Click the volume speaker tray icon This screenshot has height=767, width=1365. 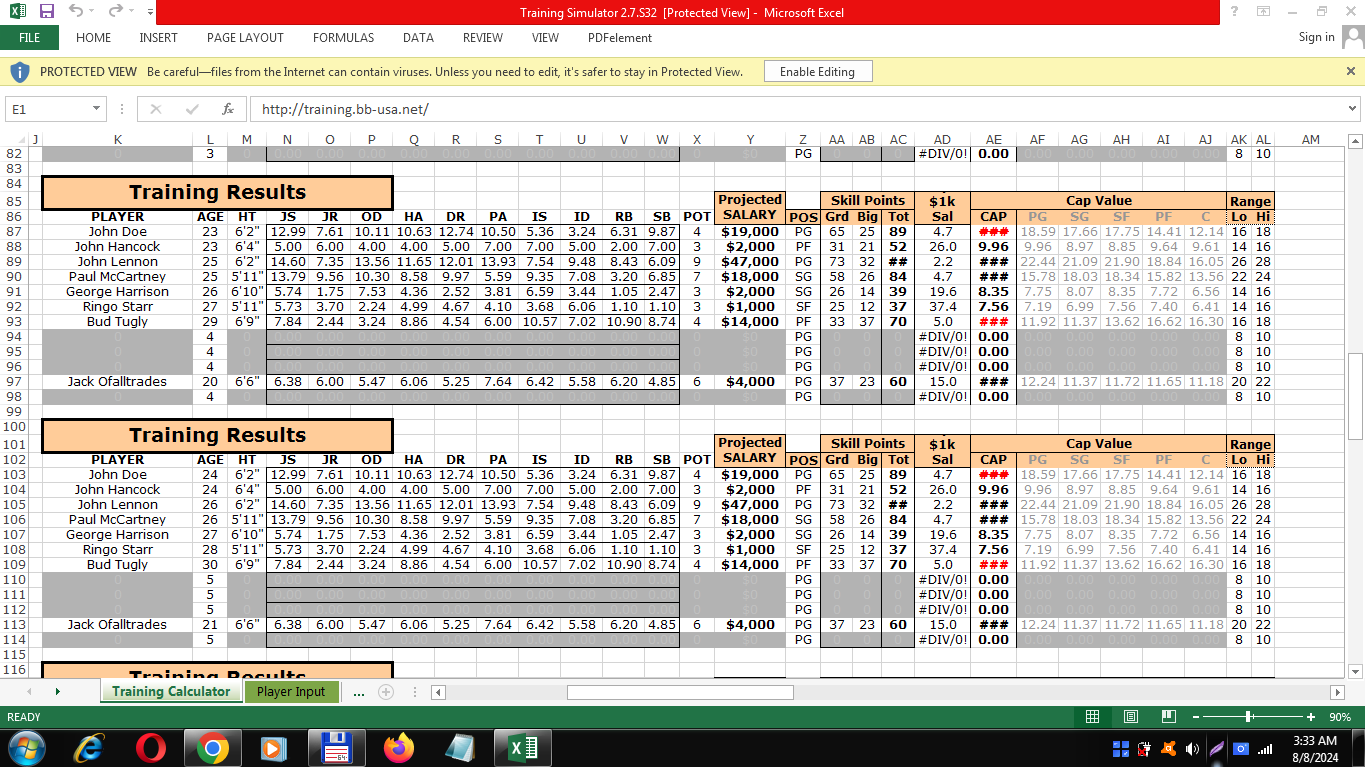tap(1192, 748)
